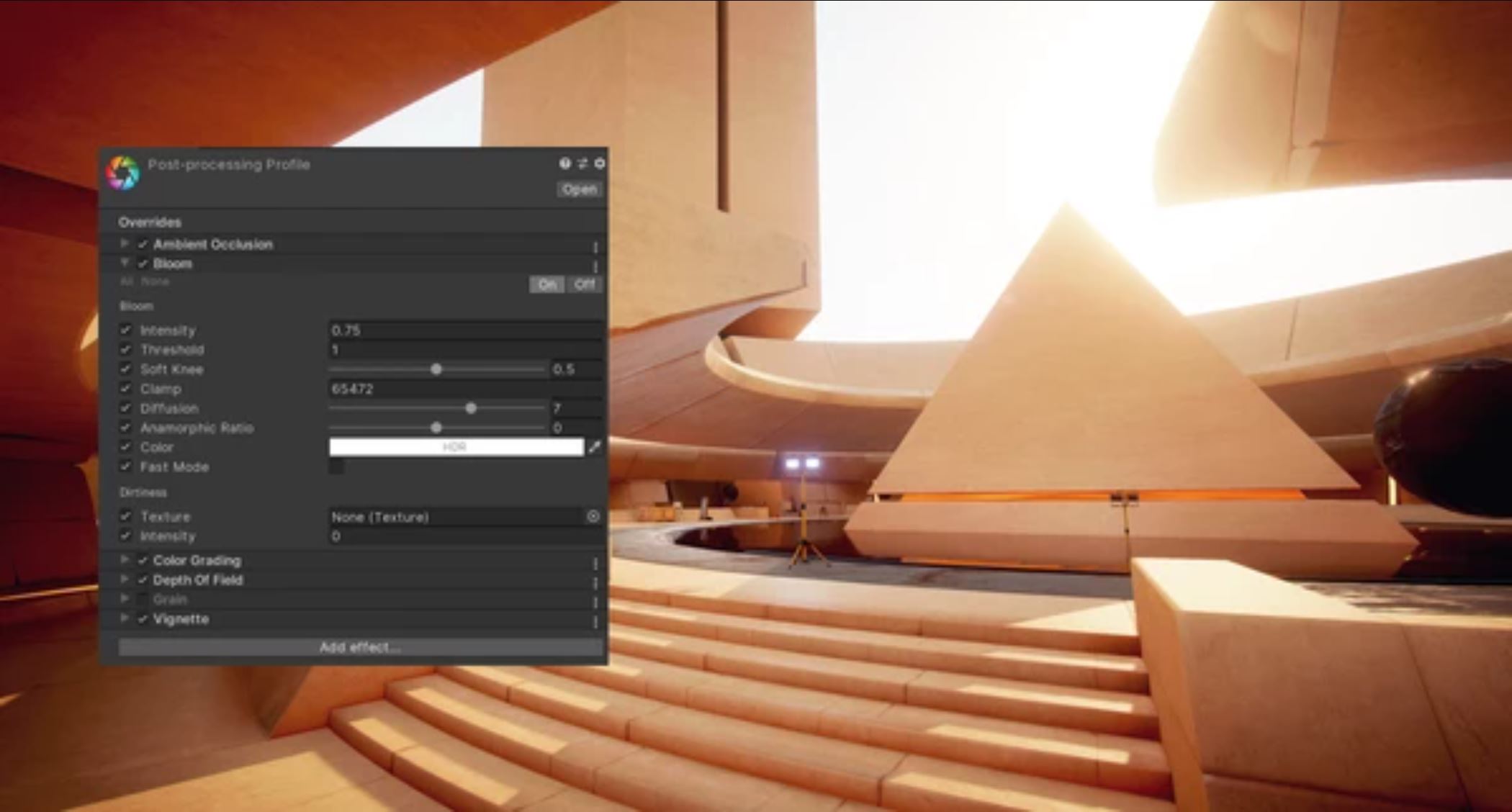1512x812 pixels.
Task: Enable the Grain effect checkbox
Action: [141, 599]
